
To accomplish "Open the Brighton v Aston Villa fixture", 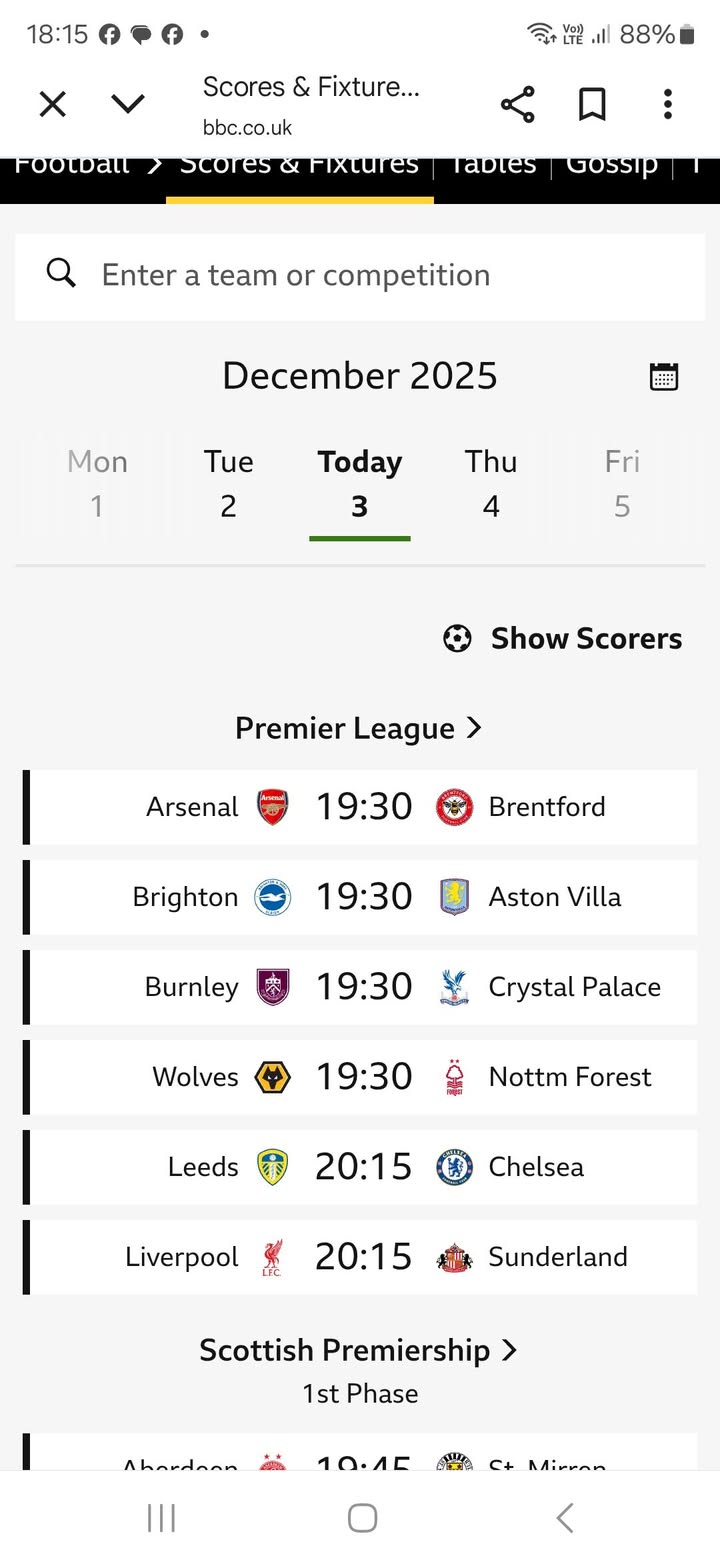I will (x=362, y=897).
